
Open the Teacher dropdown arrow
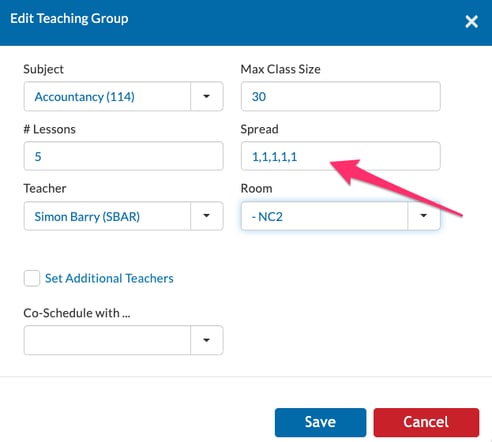pyautogui.click(x=207, y=216)
